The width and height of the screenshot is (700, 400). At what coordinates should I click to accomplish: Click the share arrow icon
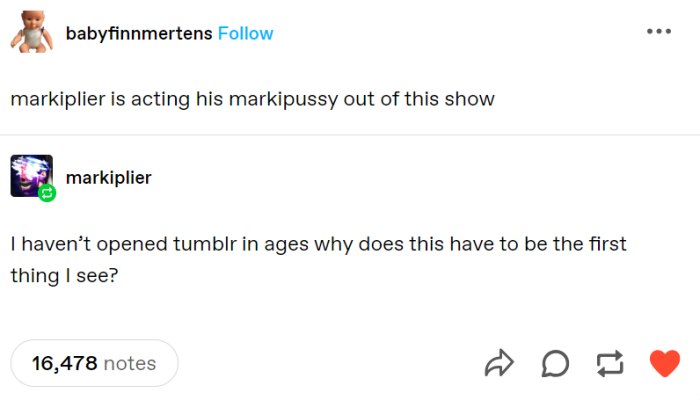[x=497, y=363]
